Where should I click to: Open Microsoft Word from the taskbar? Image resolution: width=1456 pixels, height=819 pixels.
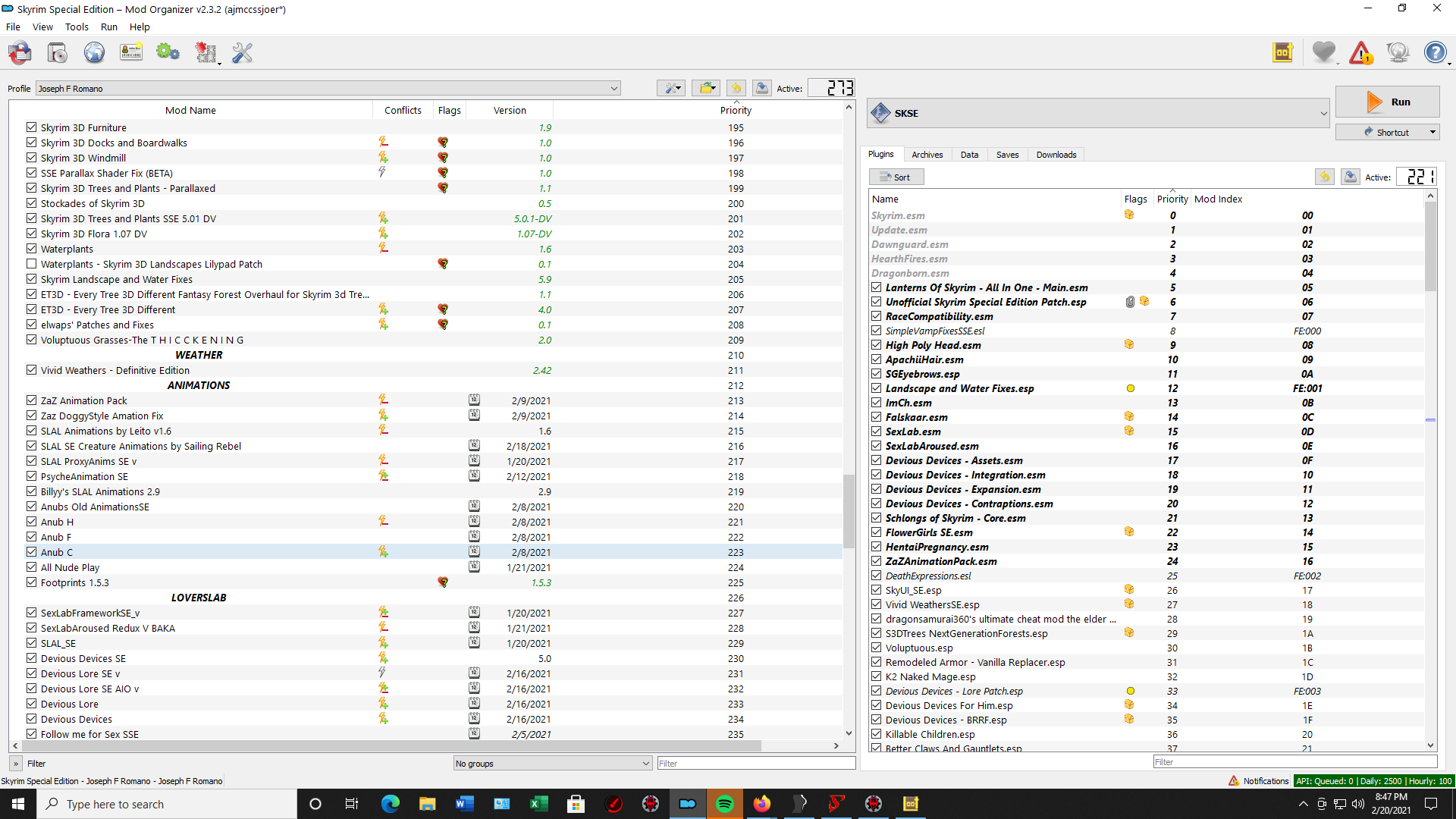coord(465,804)
